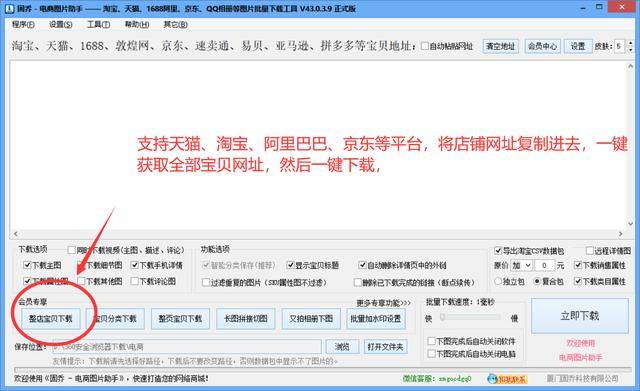The height and width of the screenshot is (391, 640).
Task: Open the 工具(T) menu
Action: 98,24
